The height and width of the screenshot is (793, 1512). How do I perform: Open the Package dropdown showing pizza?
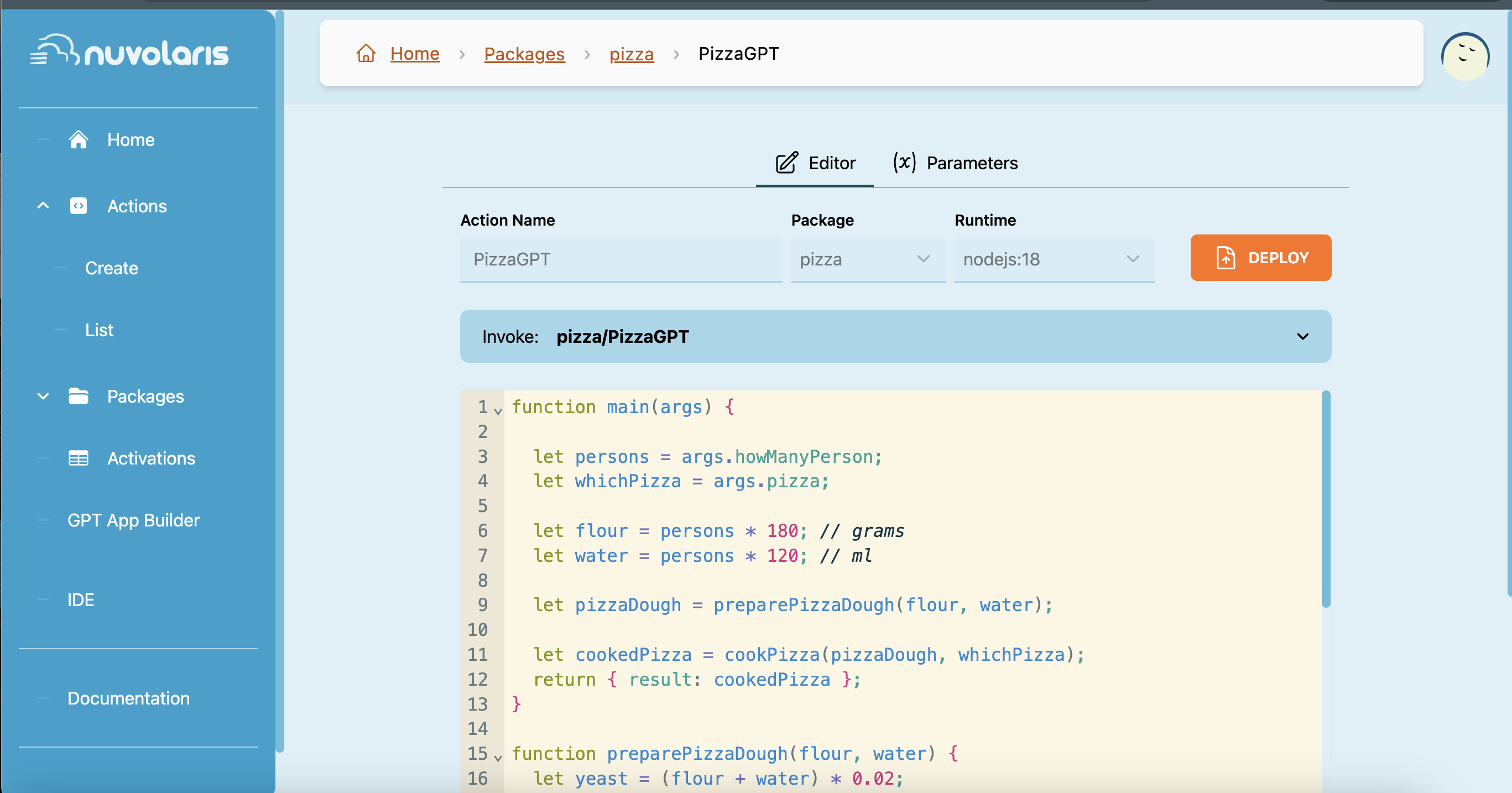click(868, 259)
